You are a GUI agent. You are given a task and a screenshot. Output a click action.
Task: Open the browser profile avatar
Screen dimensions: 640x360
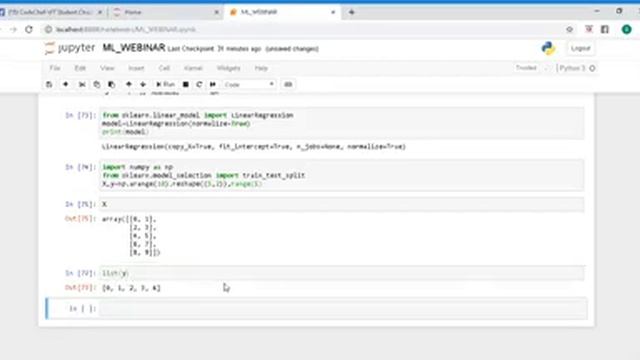tap(627, 29)
